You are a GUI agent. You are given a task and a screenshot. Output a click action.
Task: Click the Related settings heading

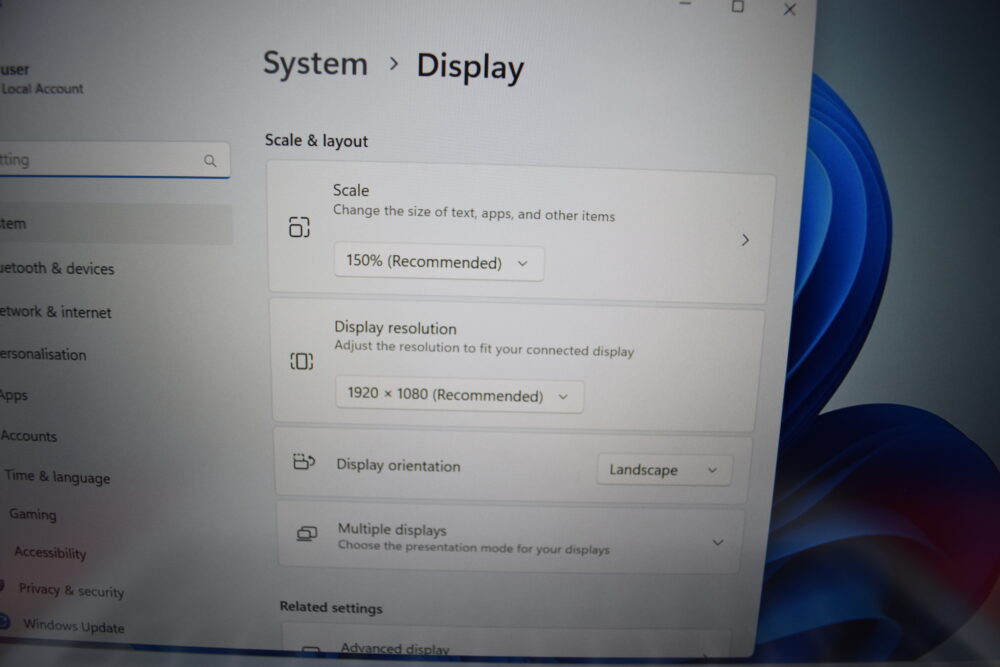pos(331,607)
